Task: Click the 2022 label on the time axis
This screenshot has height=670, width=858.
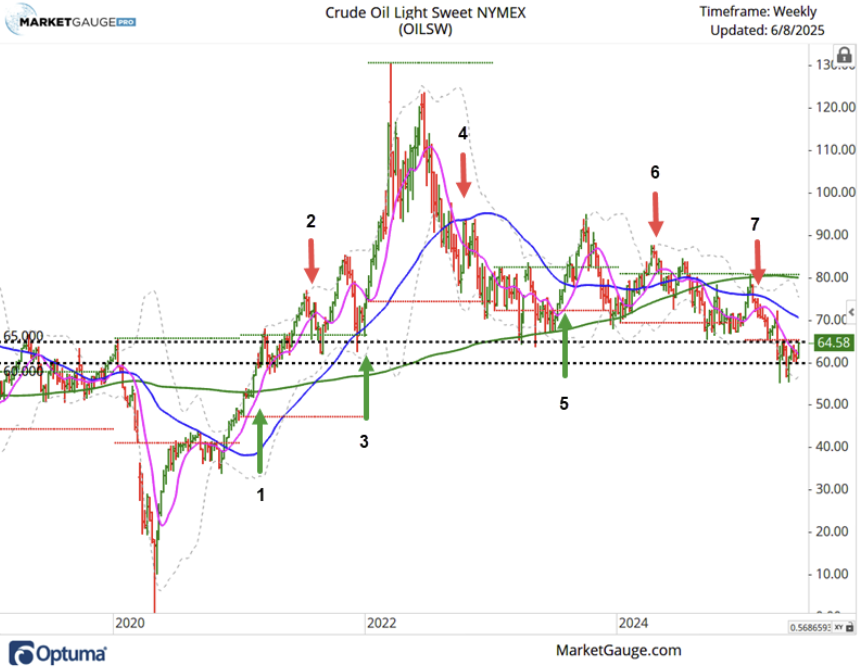Action: coord(381,622)
